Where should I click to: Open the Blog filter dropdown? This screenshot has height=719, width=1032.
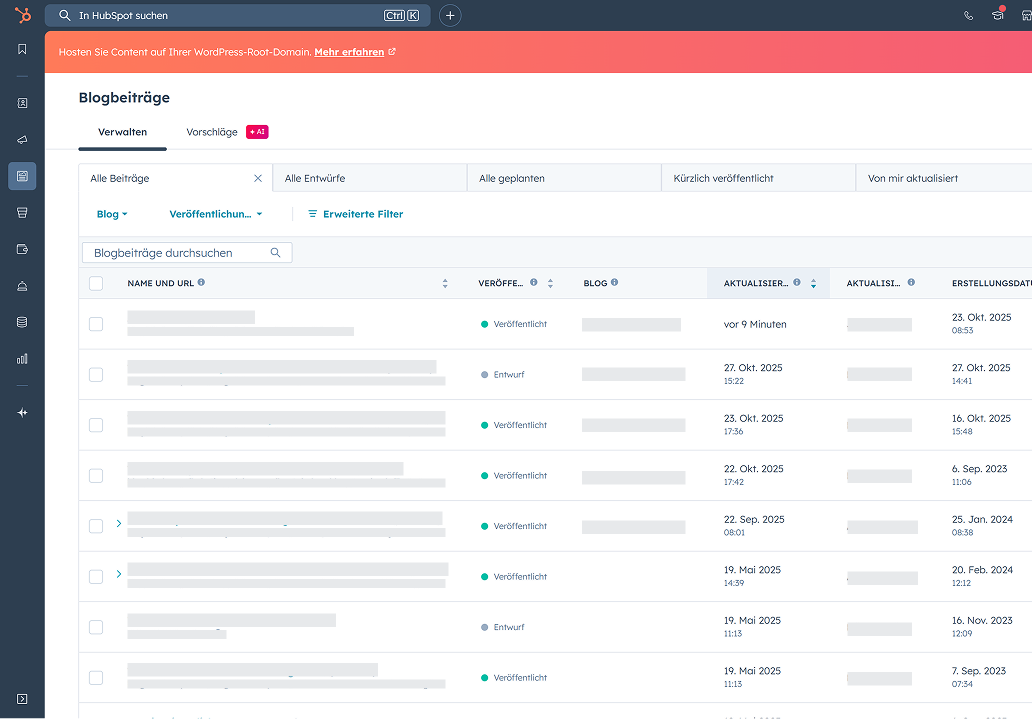point(112,214)
